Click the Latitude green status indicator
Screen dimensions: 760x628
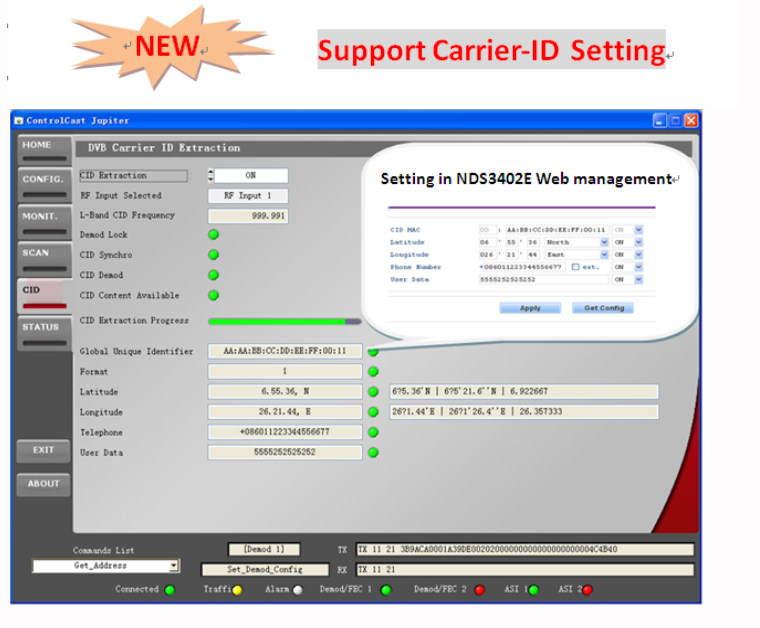point(373,392)
